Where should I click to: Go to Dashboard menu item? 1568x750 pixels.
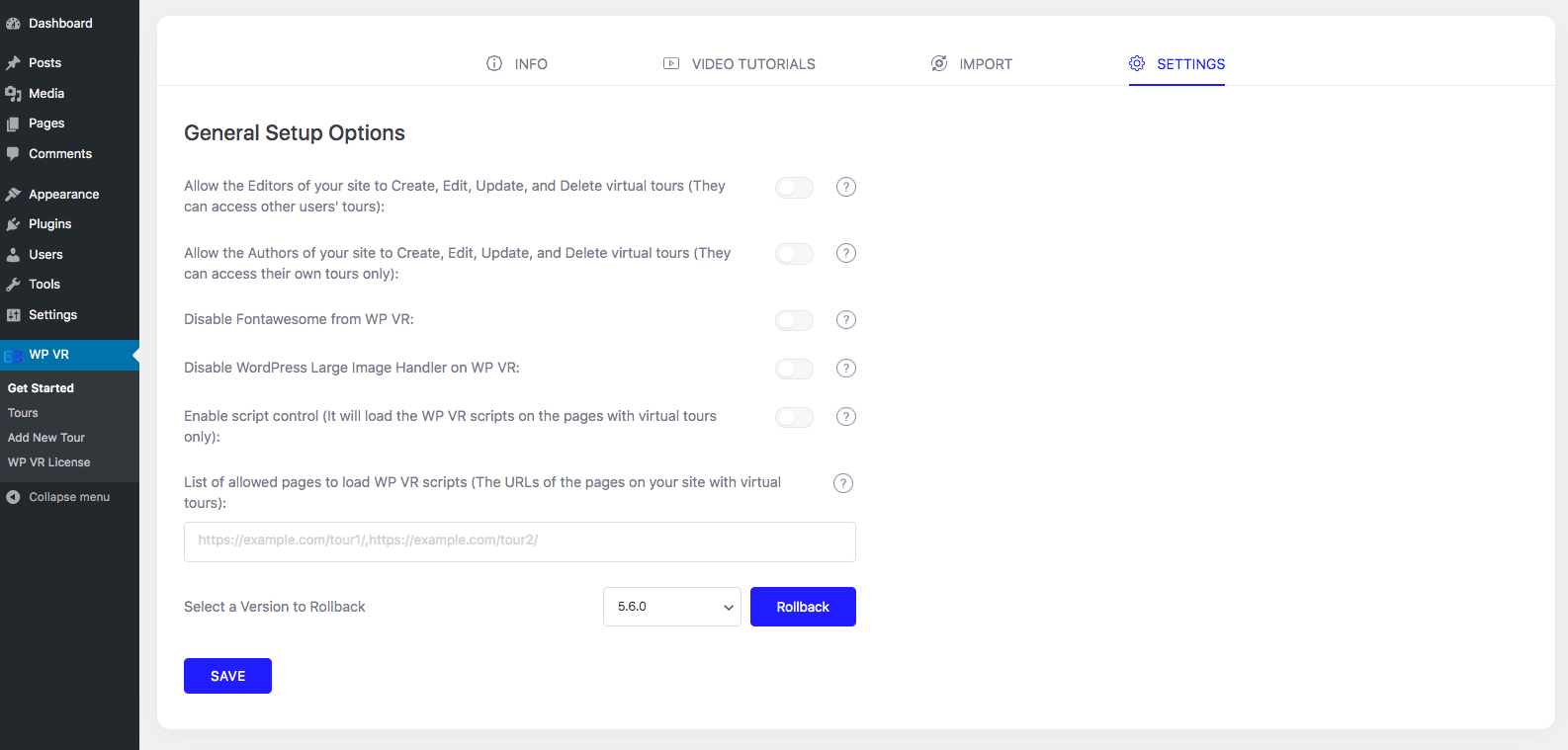[x=69, y=23]
